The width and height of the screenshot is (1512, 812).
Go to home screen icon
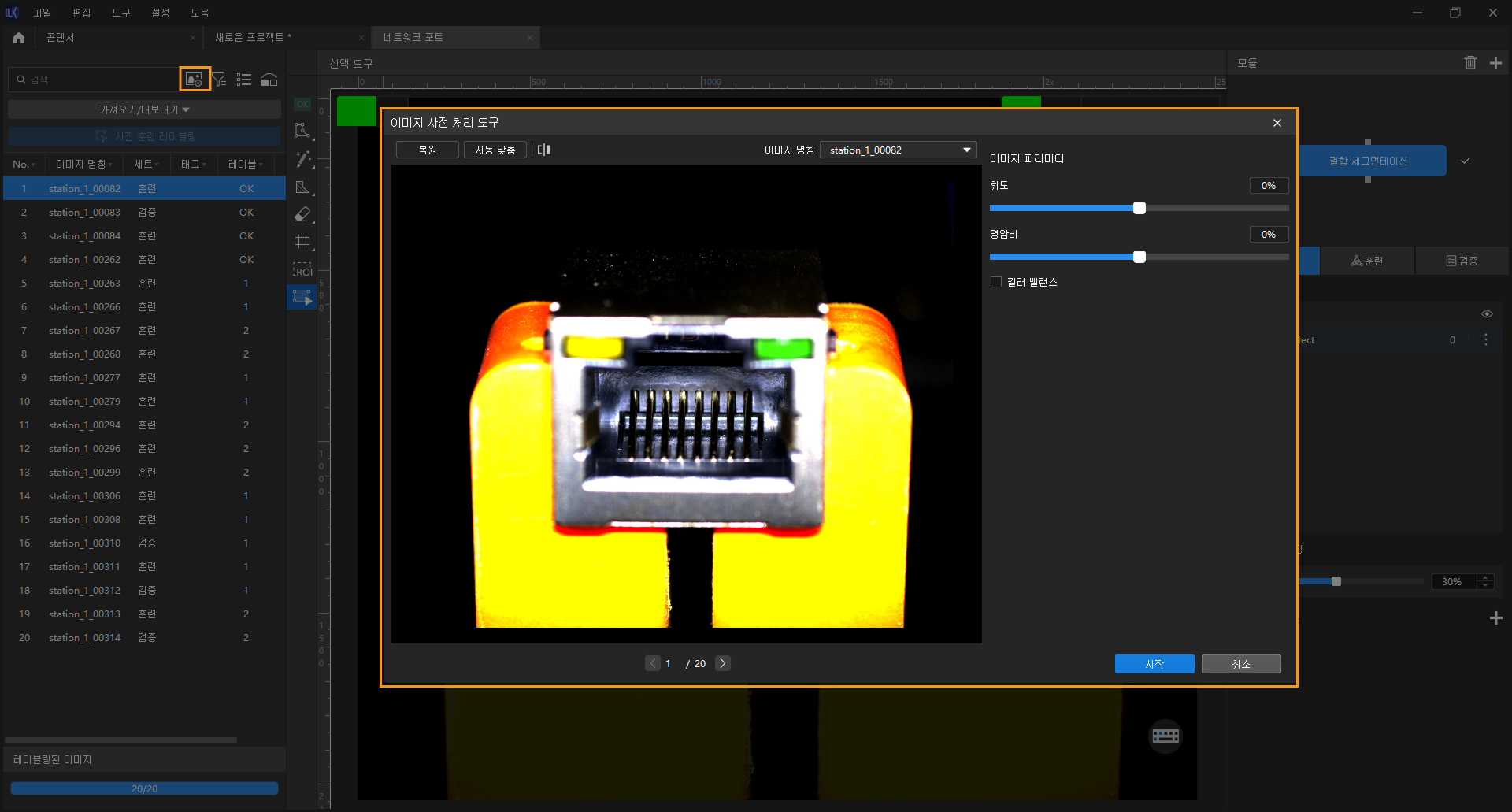(19, 38)
